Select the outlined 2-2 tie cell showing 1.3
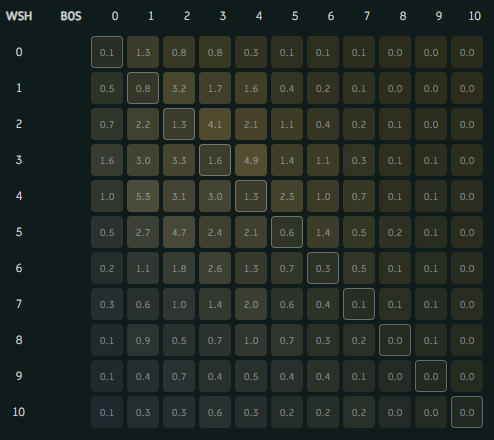This screenshot has height=440, width=494. (179, 124)
